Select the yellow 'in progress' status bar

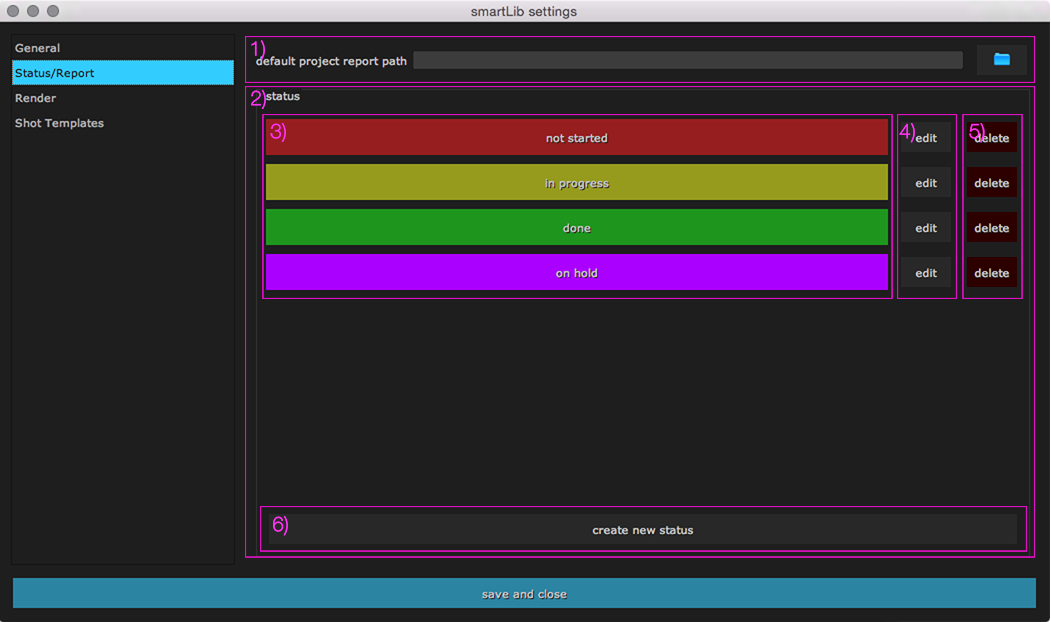coord(576,183)
